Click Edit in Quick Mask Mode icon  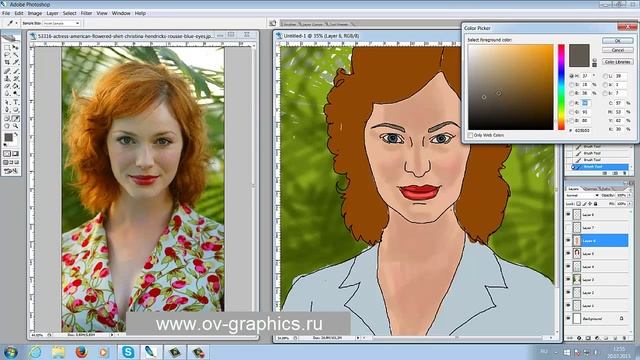[16, 154]
